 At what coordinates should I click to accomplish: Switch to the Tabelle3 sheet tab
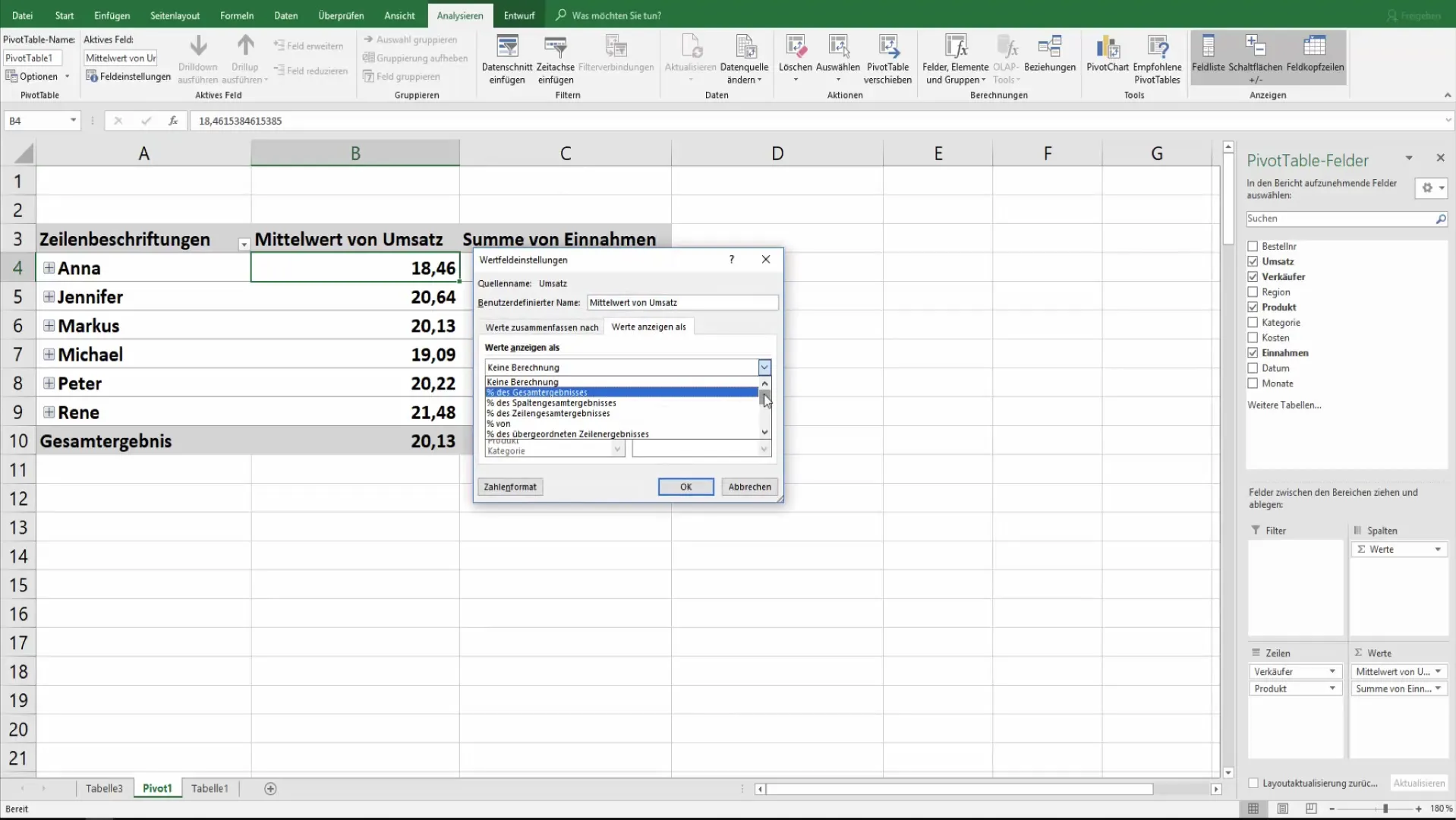point(104,789)
